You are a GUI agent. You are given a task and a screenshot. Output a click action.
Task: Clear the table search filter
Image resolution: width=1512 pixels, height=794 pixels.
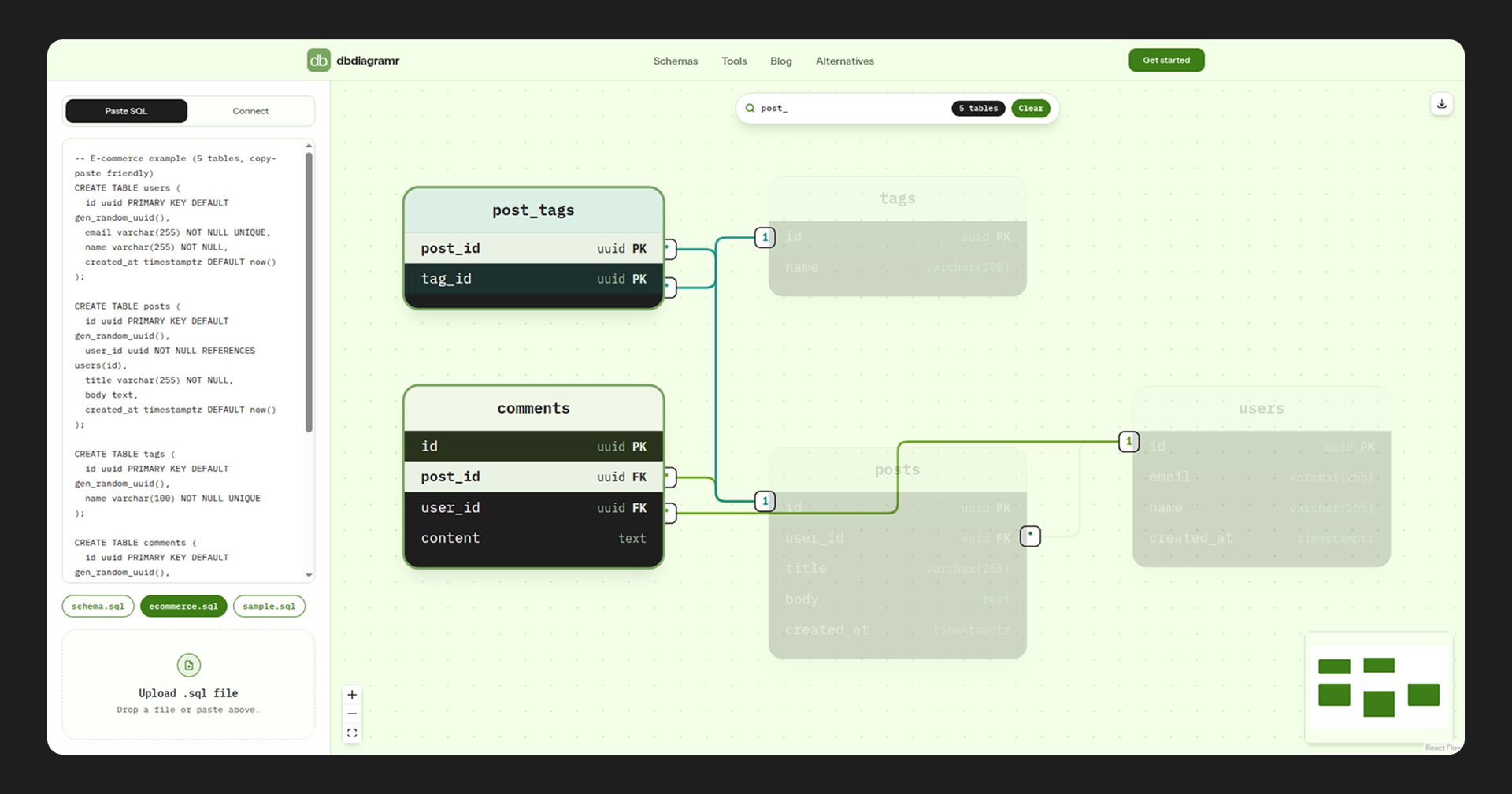(1030, 109)
